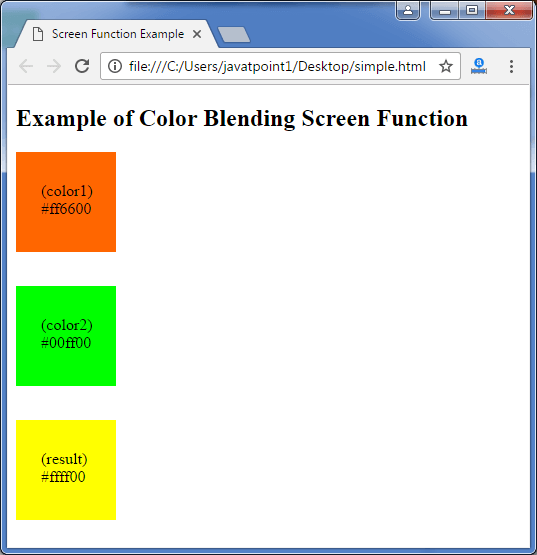
Task: Click the browser back arrow
Action: [26, 66]
